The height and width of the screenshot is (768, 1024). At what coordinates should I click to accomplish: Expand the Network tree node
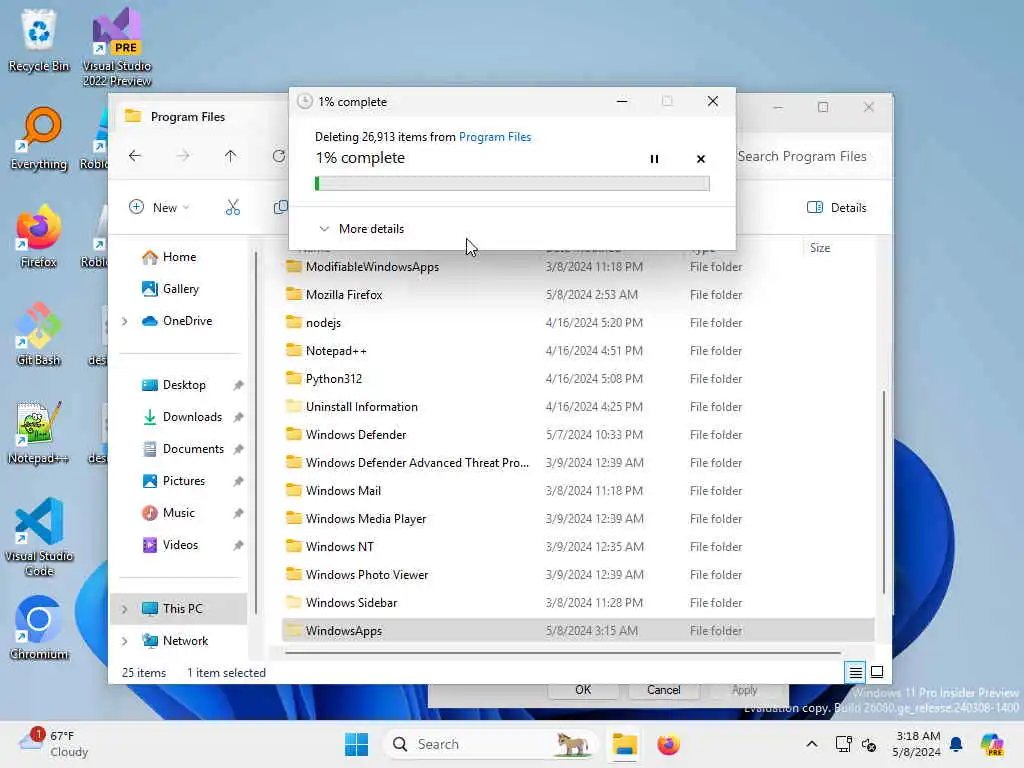(x=125, y=641)
